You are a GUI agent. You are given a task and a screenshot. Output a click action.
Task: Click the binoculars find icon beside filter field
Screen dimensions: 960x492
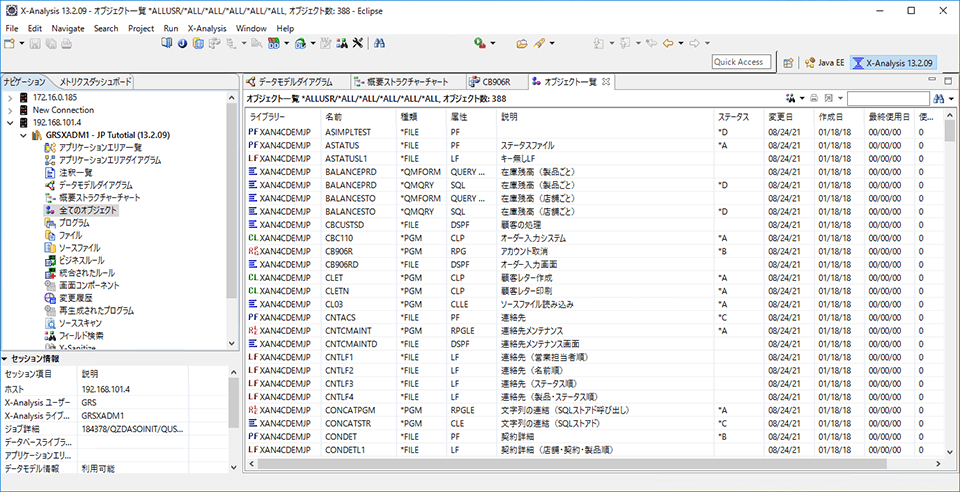tap(939, 98)
